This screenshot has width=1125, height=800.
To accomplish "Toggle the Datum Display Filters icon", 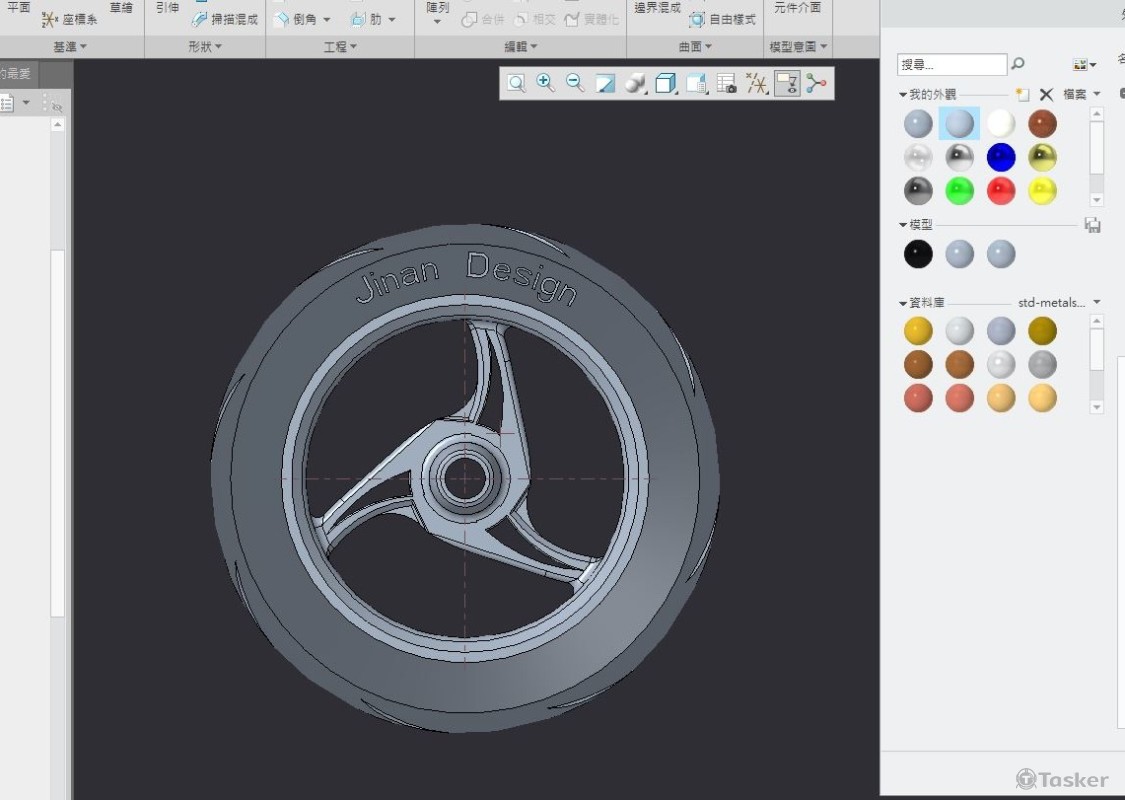I will pos(757,84).
